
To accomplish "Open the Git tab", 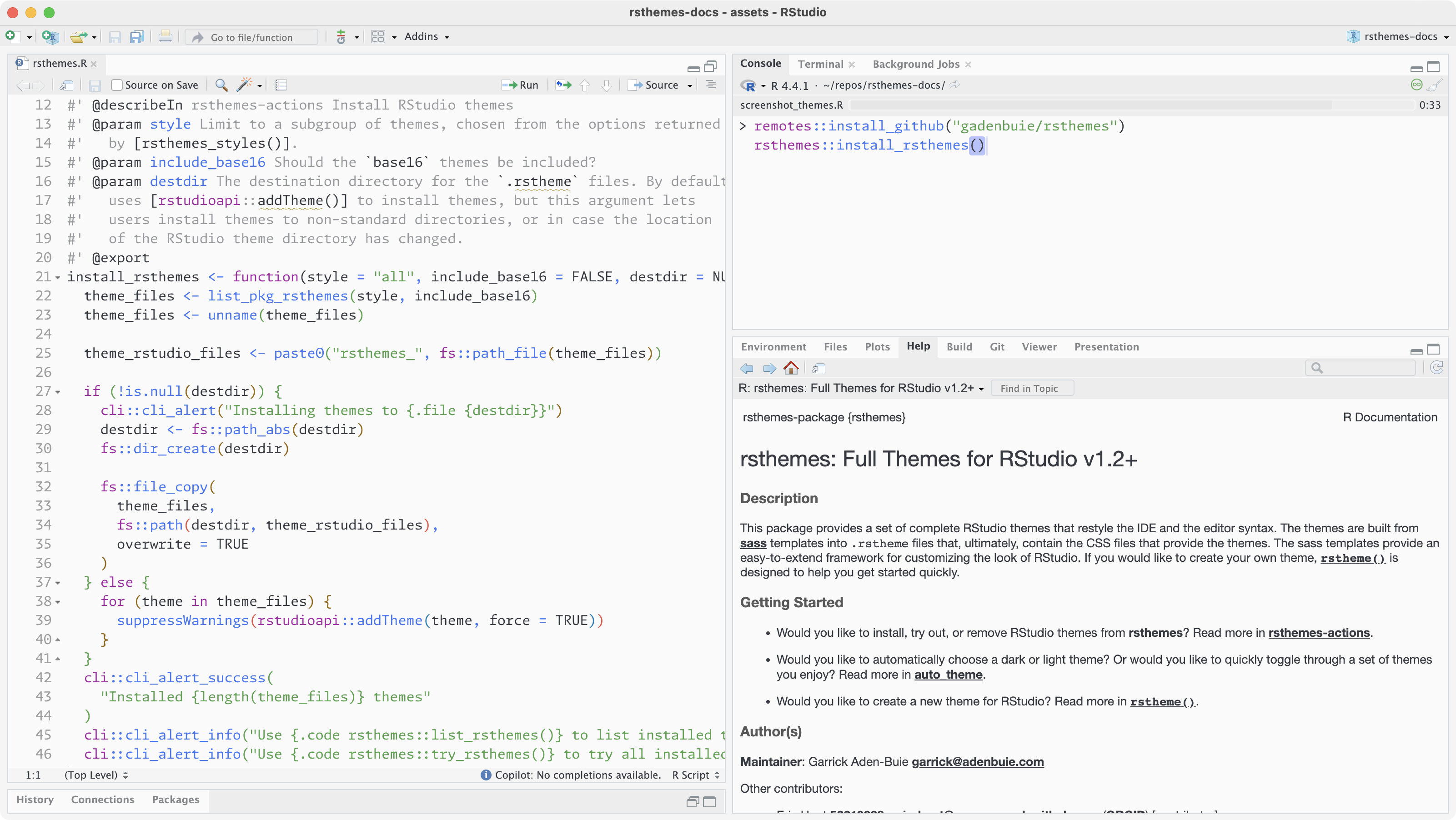I will [996, 347].
